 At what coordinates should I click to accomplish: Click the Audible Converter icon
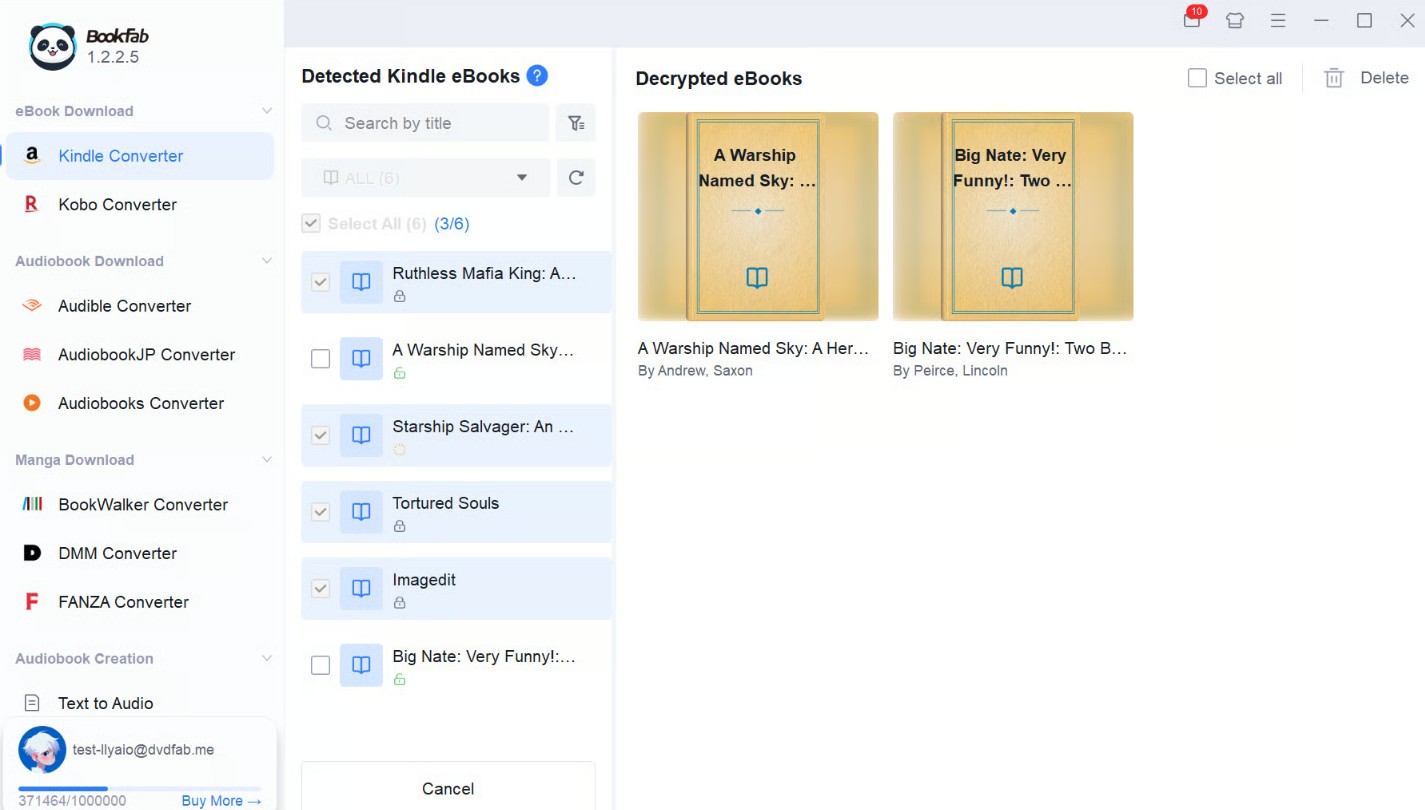[32, 306]
